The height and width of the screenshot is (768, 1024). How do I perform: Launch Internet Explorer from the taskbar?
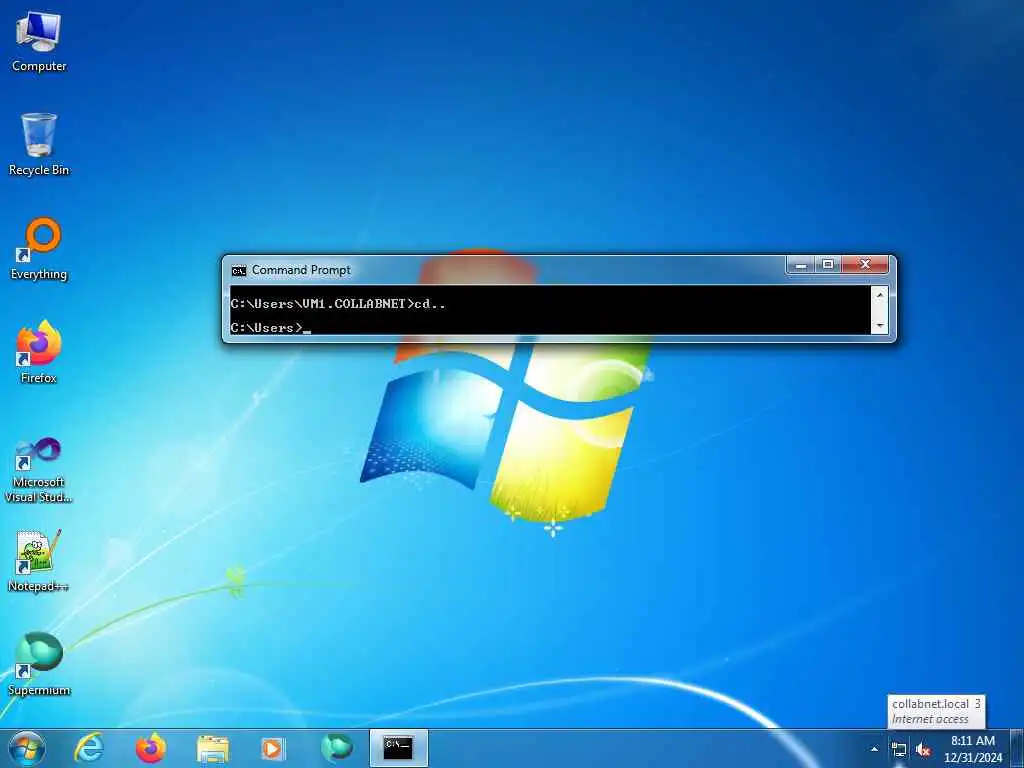point(89,748)
